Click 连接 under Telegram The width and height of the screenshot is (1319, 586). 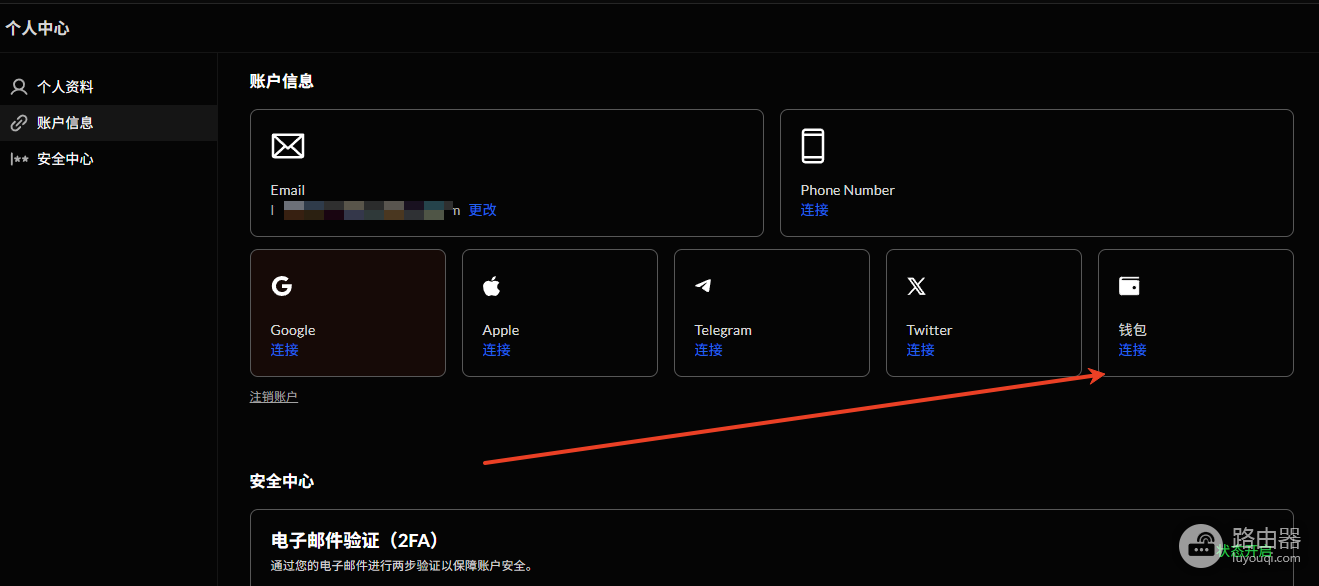click(x=709, y=350)
